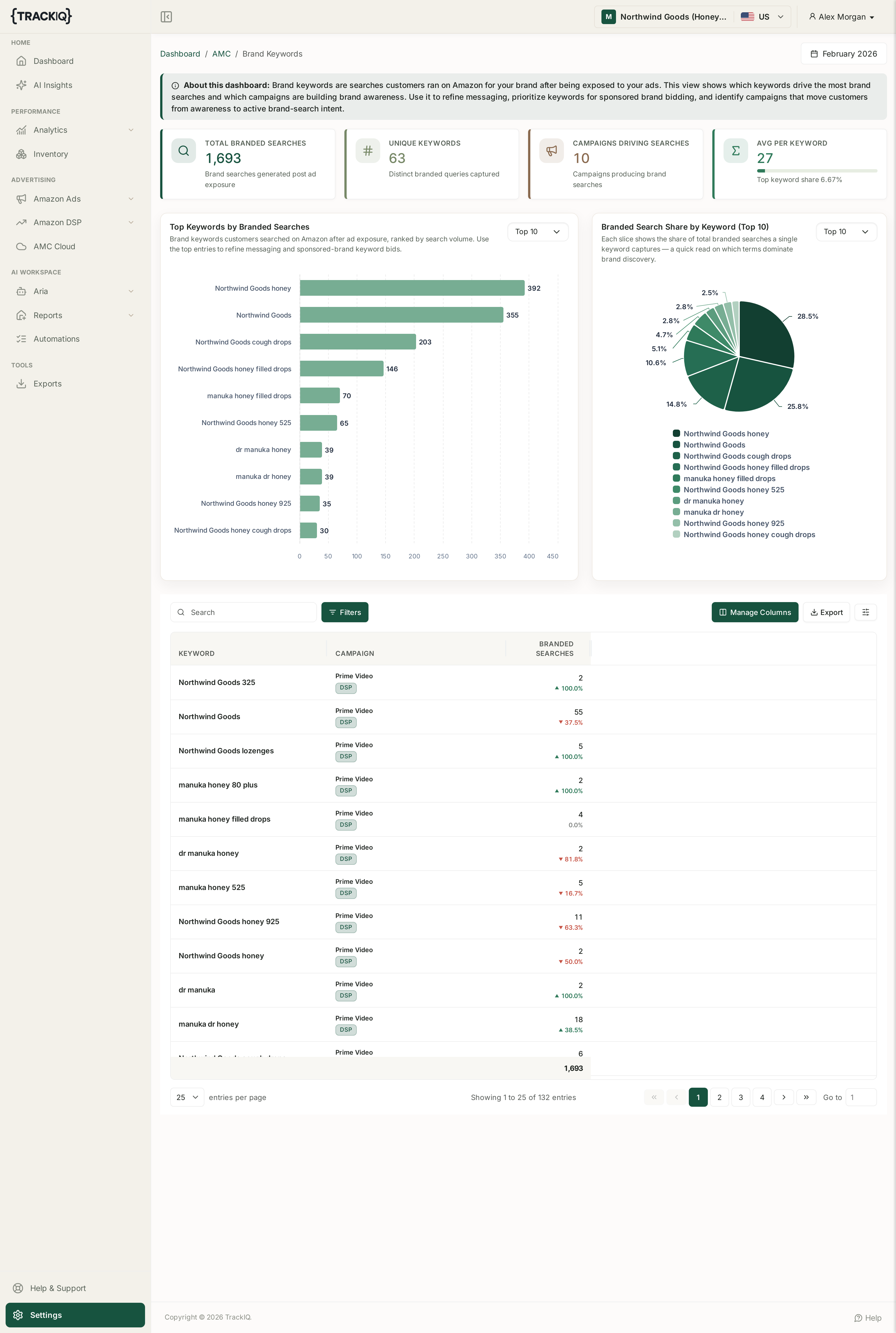Expand the Aria workspace chevron
The height and width of the screenshot is (1333, 896).
click(131, 292)
